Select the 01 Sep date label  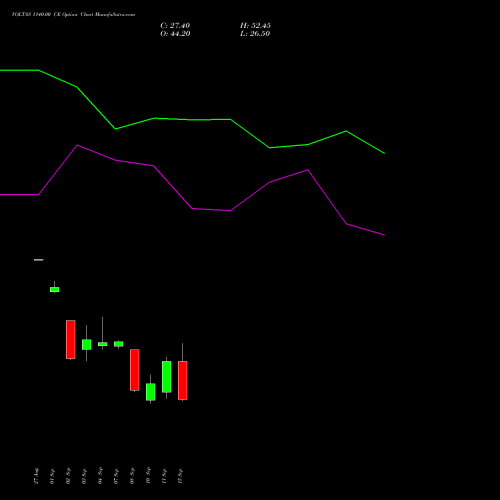click(52, 476)
